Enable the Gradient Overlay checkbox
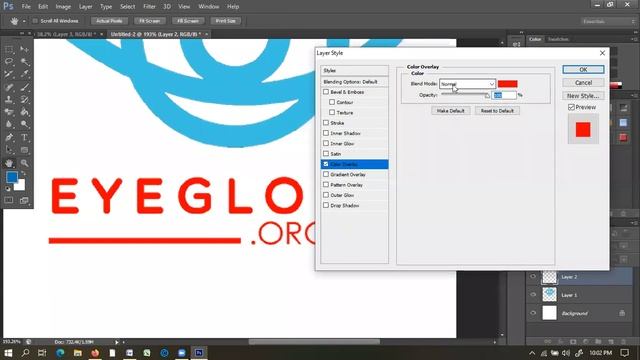 (326, 174)
